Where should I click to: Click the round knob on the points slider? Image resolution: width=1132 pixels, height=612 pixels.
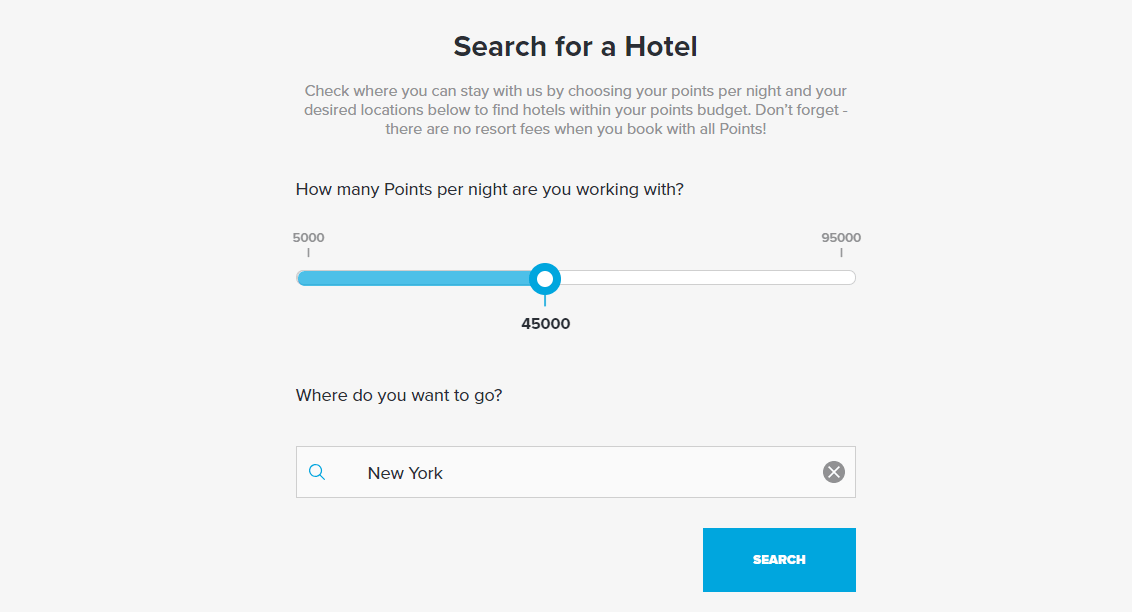point(545,278)
